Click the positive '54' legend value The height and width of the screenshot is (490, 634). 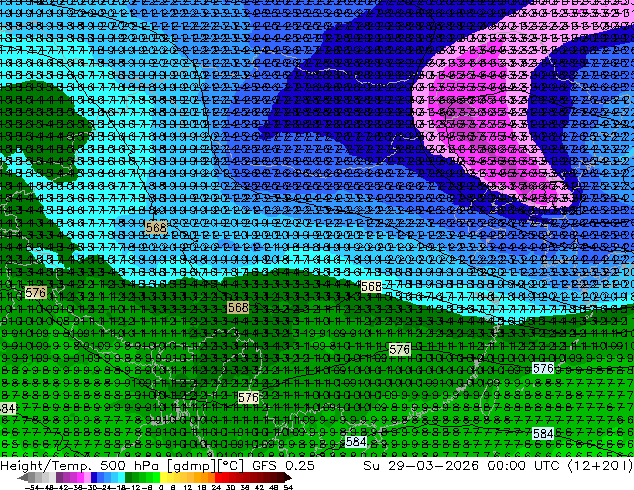click(288, 487)
